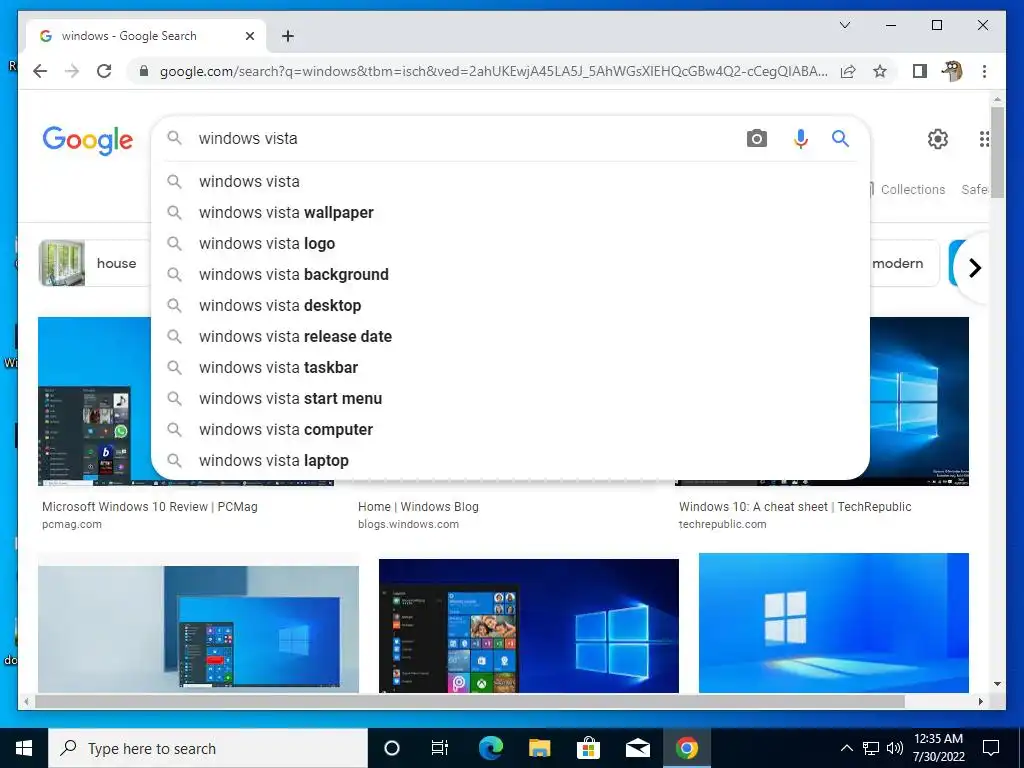The image size is (1024, 768).
Task: Click the blue magnifier search button
Action: pos(840,138)
